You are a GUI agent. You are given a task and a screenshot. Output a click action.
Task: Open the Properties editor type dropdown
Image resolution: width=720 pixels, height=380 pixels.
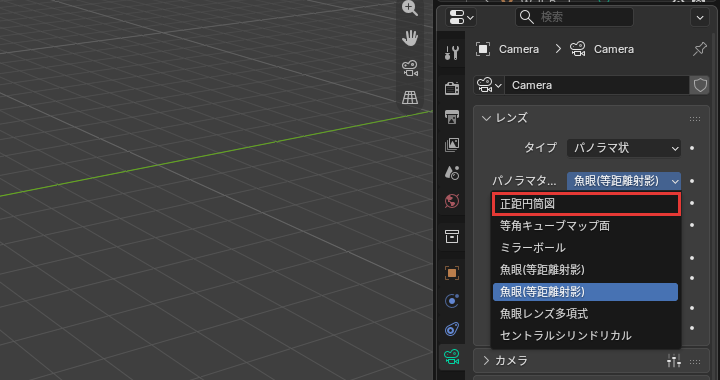461,18
